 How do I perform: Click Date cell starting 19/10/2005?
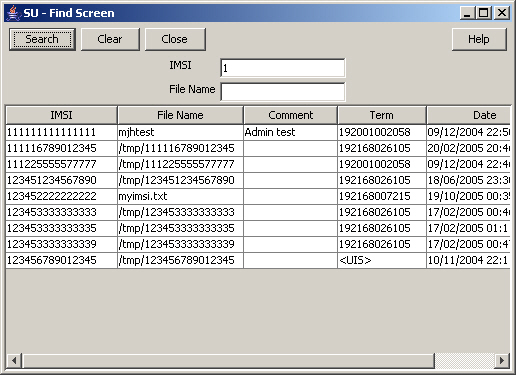(x=468, y=196)
